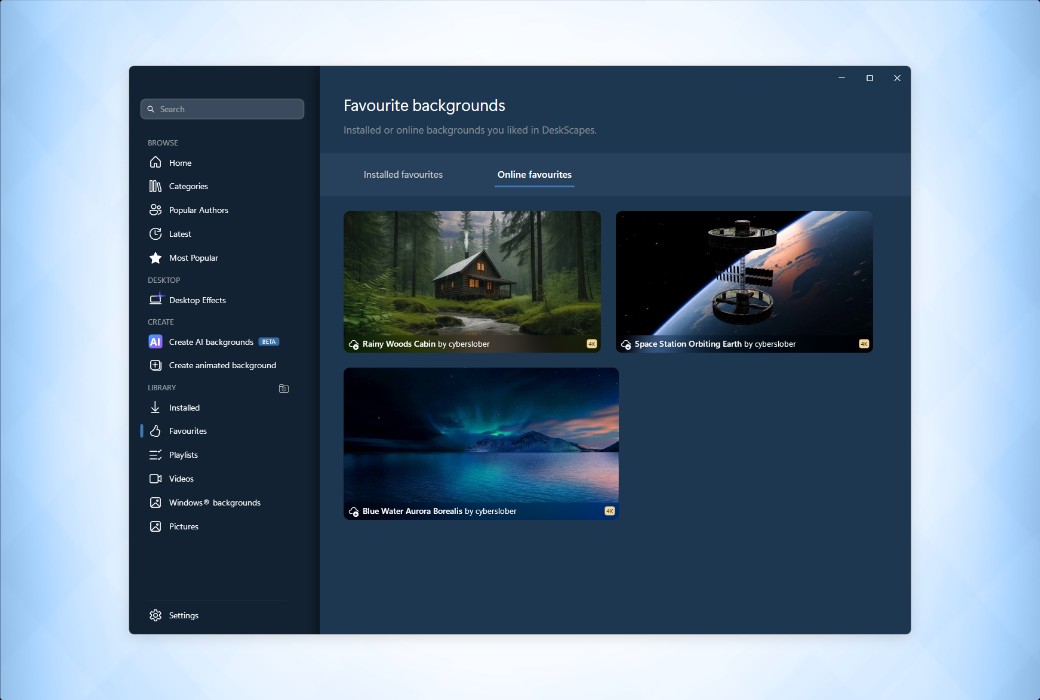Open the Blue Water Aurora Borealis thumbnail
Screen dimensions: 1040x700
point(481,443)
